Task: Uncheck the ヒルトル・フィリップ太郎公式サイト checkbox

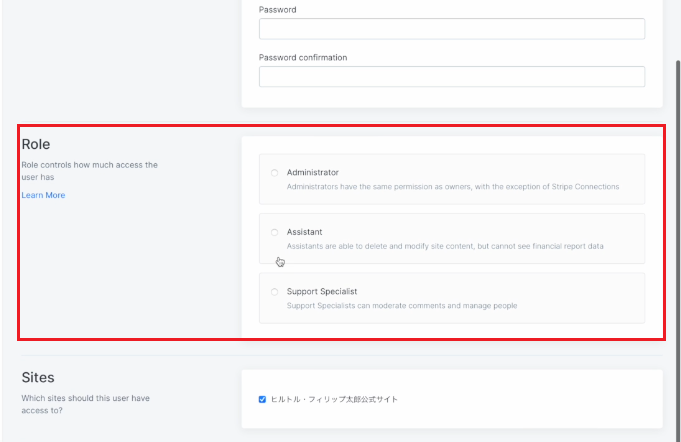Action: pyautogui.click(x=262, y=399)
